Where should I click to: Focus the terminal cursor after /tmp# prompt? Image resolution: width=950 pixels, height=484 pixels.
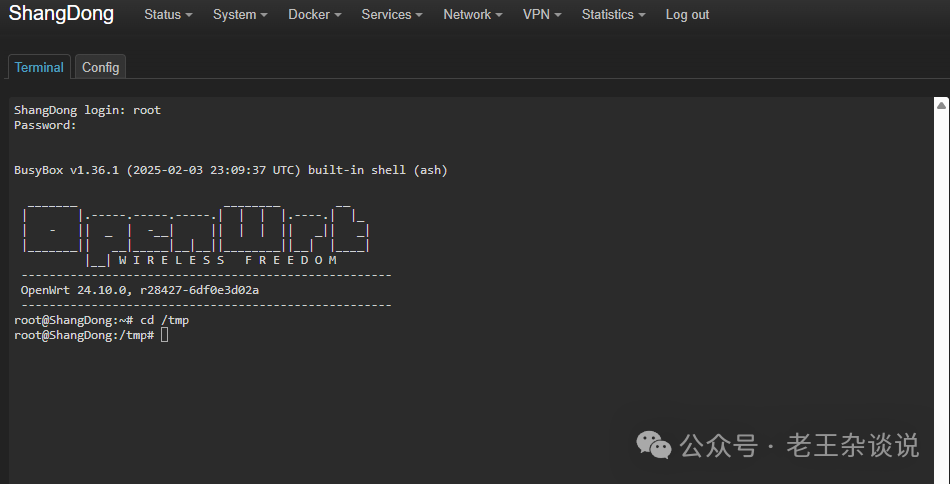tap(165, 335)
